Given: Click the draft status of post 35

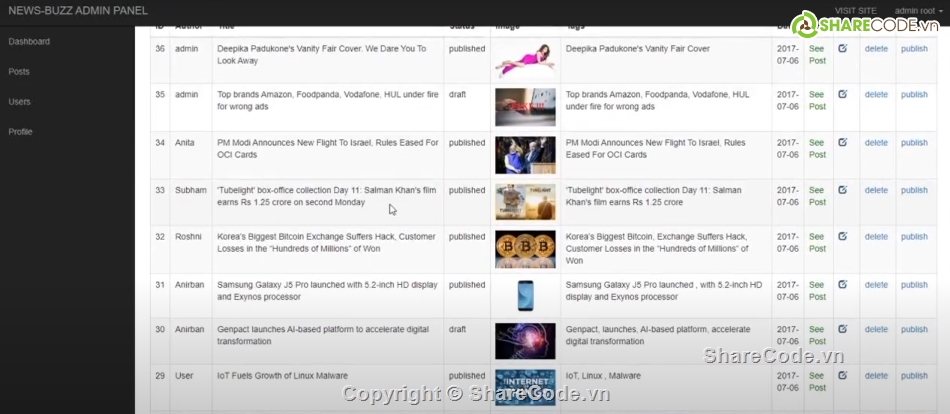Looking at the screenshot, I should (457, 95).
